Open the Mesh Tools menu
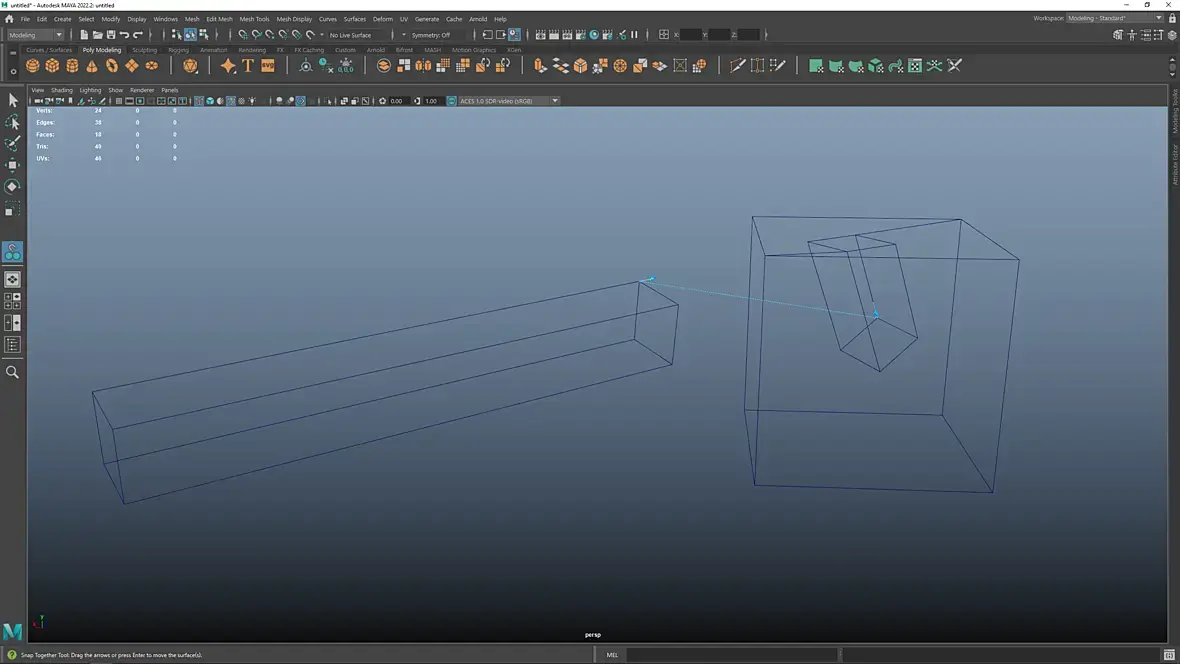Viewport: 1180px width, 664px height. pos(254,19)
